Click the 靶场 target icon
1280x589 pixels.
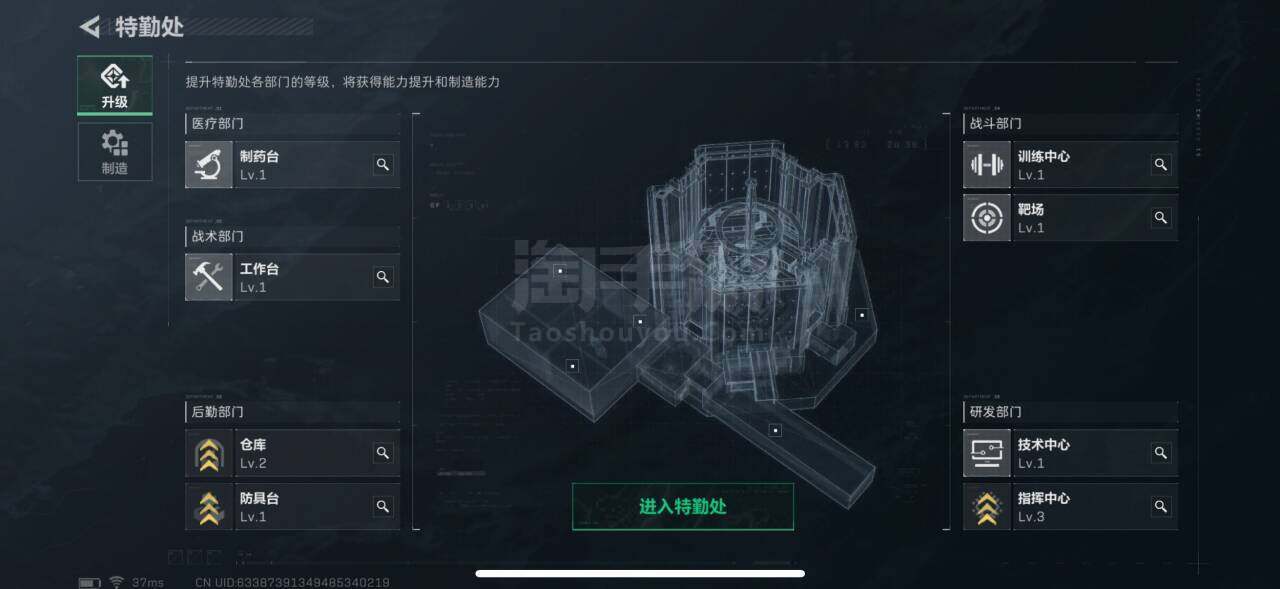coord(987,218)
